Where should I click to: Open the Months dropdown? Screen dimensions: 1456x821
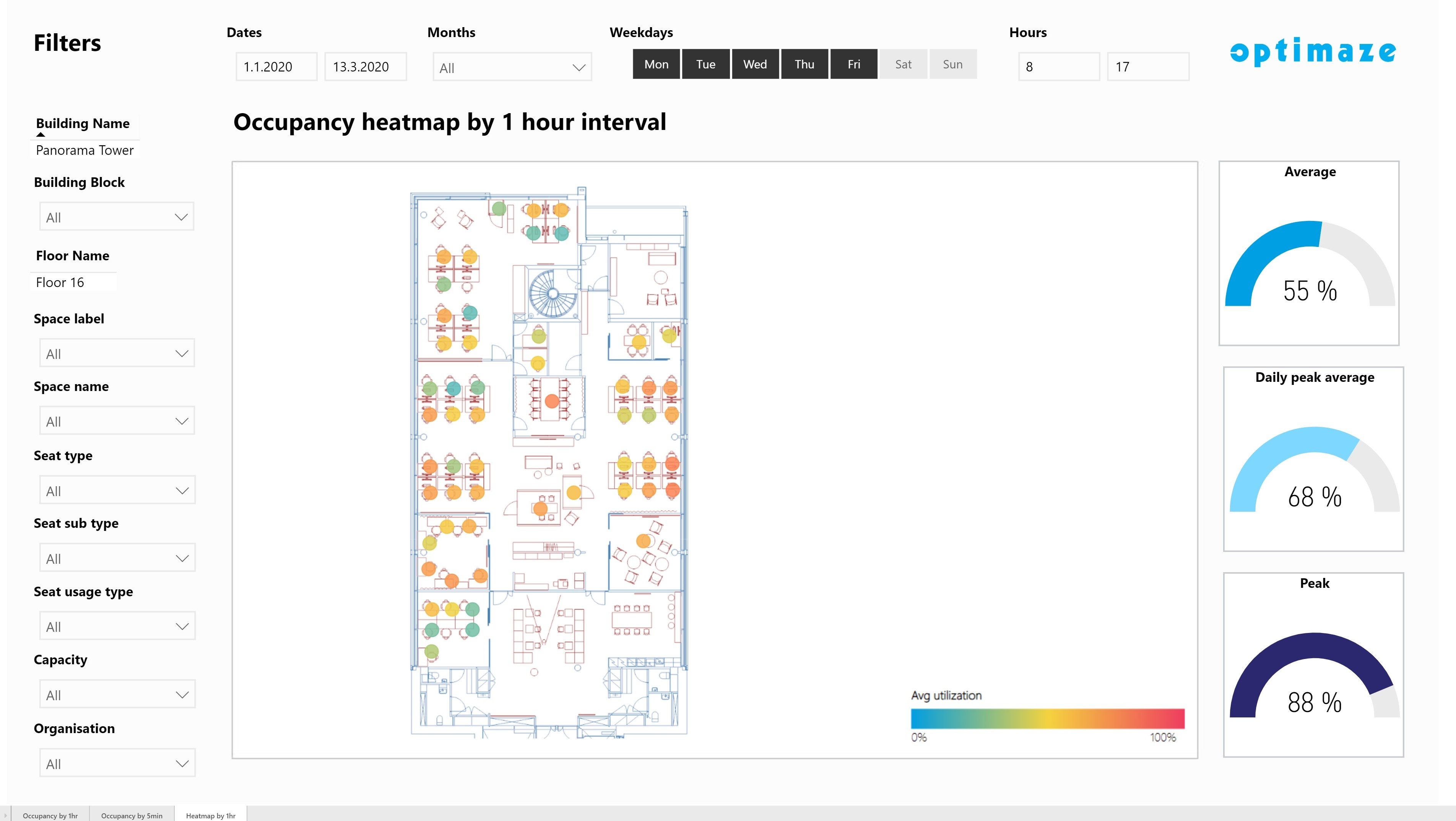(x=512, y=68)
